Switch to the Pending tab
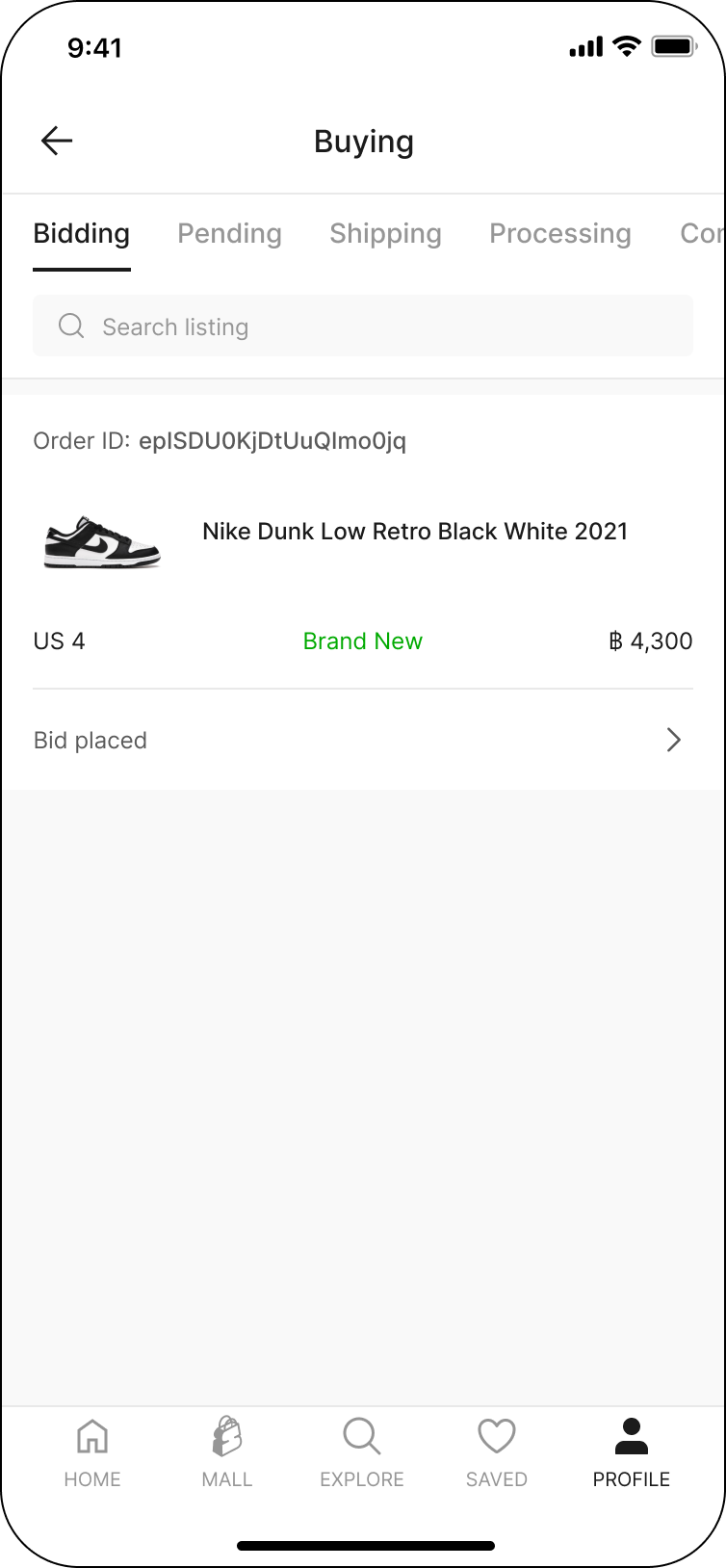726x1568 pixels. tap(229, 233)
